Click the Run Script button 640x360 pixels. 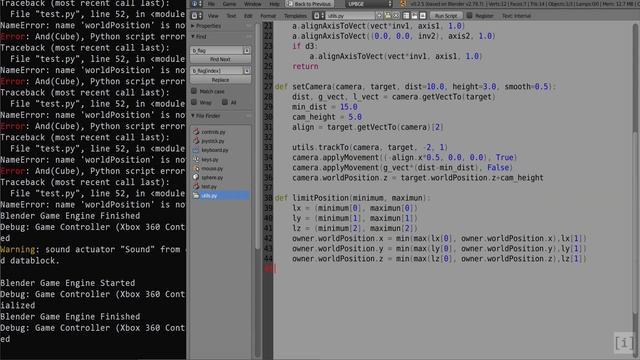pos(446,16)
